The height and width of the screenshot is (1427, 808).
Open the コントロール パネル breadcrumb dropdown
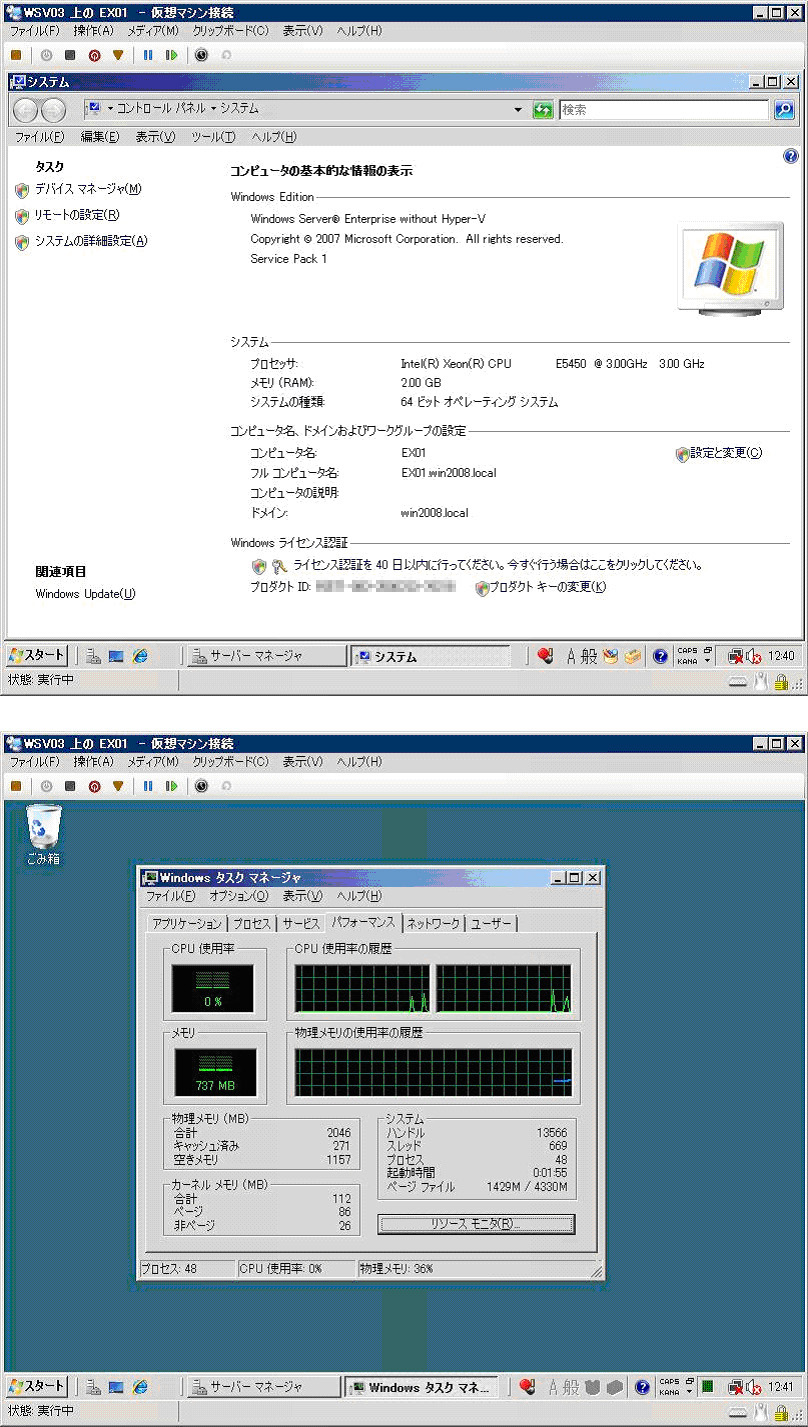tap(212, 109)
